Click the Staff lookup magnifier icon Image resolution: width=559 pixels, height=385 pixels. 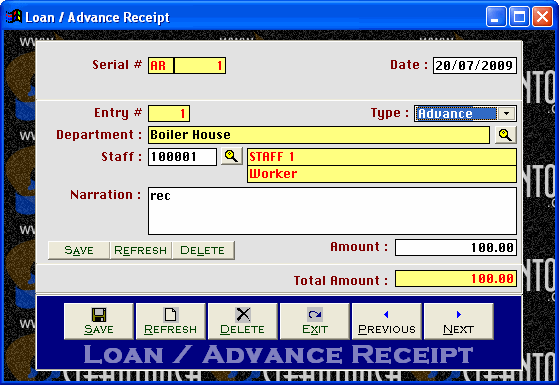click(231, 156)
